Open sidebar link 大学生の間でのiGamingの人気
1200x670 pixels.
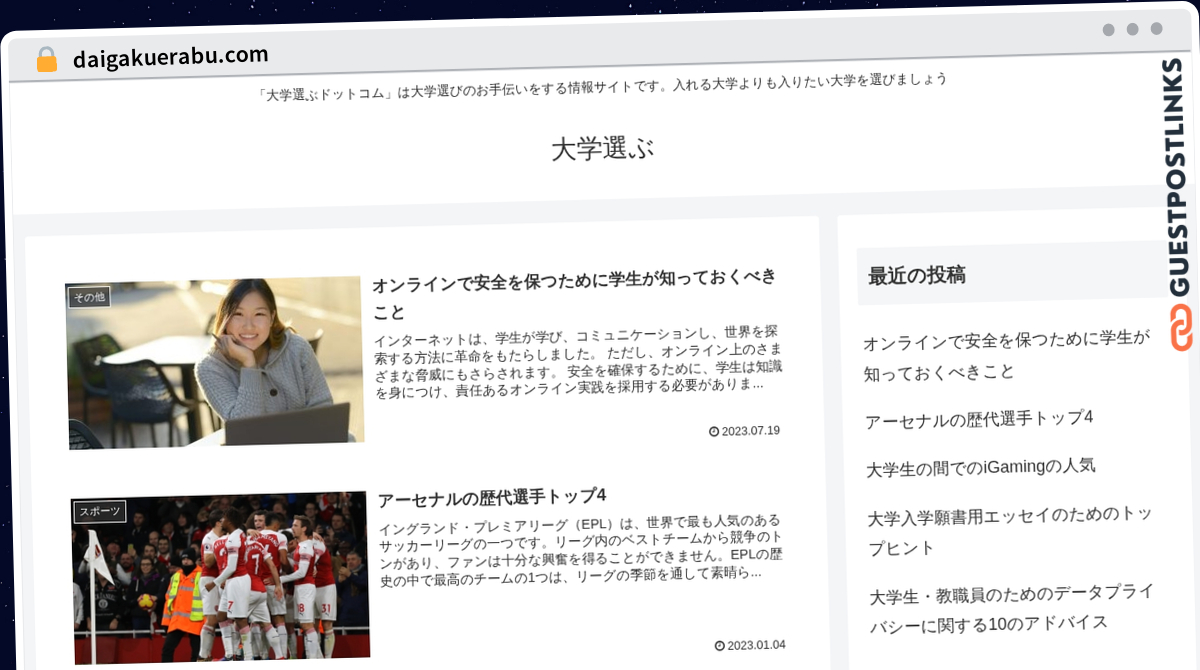point(981,467)
